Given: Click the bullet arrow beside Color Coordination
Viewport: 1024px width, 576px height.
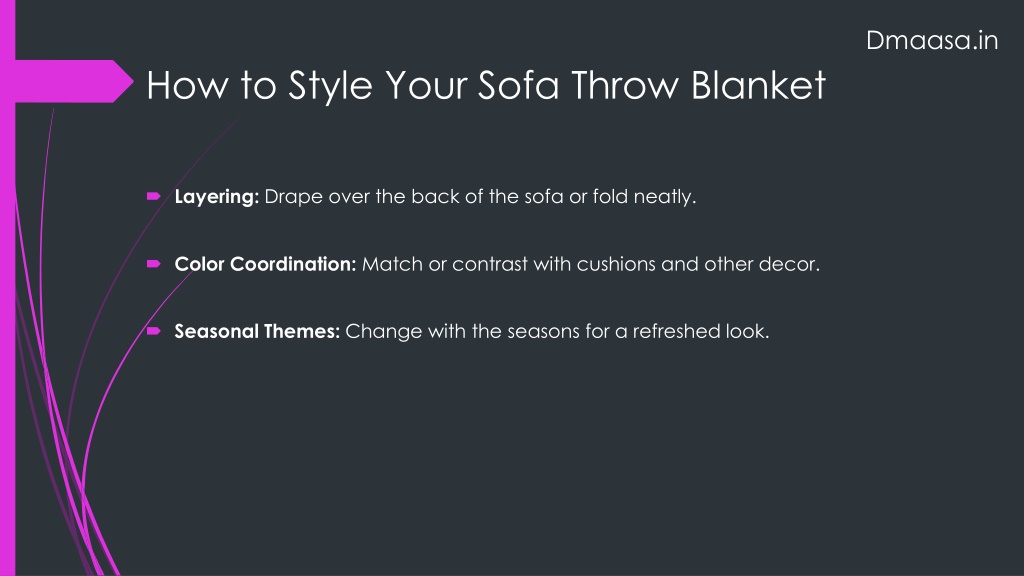Looking at the screenshot, I should click(153, 264).
